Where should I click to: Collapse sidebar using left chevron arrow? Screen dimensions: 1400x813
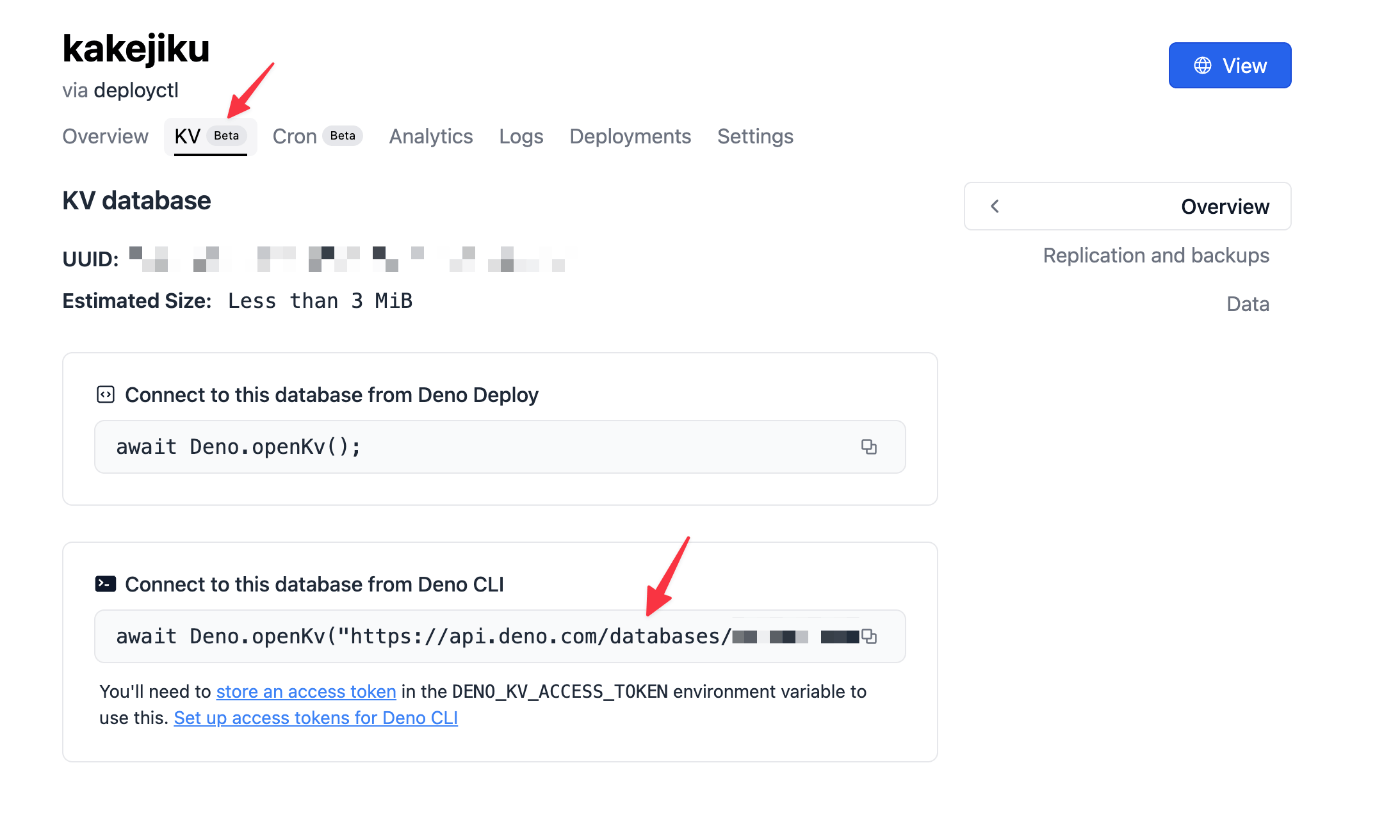[994, 206]
